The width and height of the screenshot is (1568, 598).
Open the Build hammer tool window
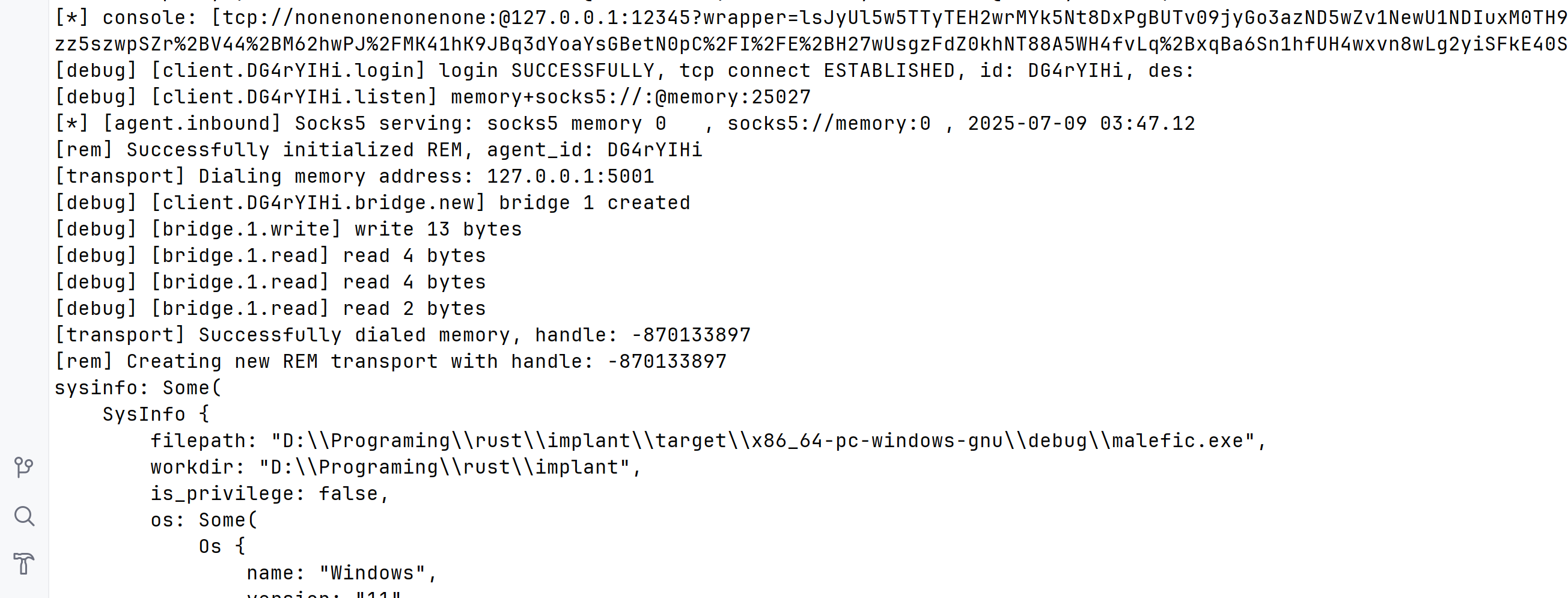click(23, 563)
